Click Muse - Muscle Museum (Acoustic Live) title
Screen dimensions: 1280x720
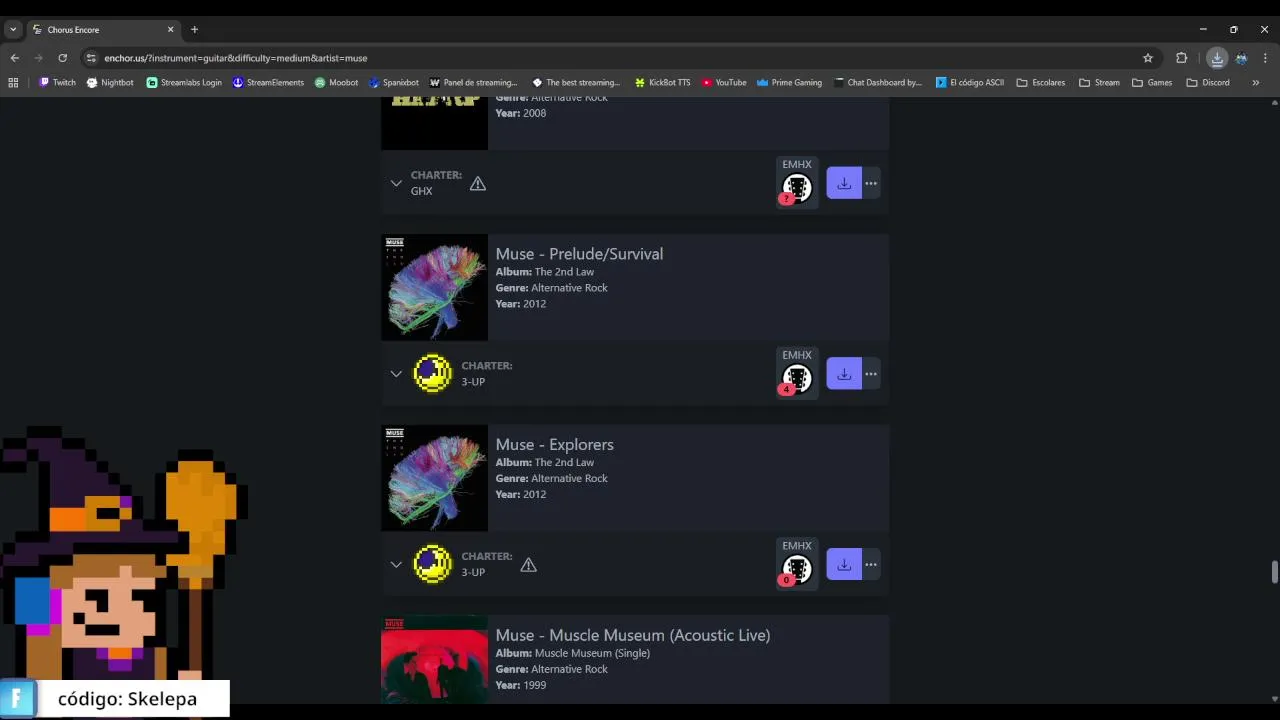[633, 635]
